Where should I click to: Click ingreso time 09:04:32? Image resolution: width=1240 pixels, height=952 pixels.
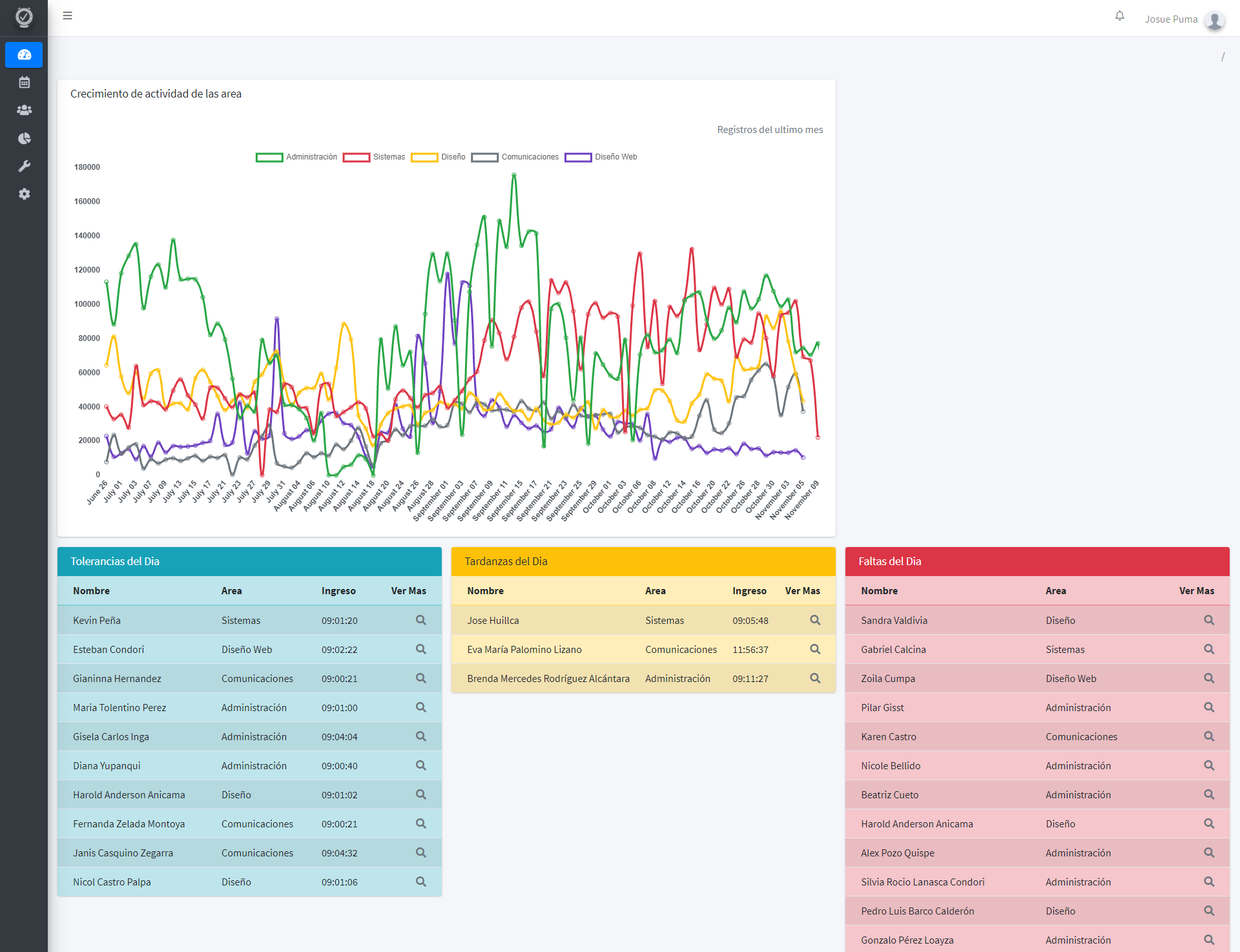click(340, 853)
